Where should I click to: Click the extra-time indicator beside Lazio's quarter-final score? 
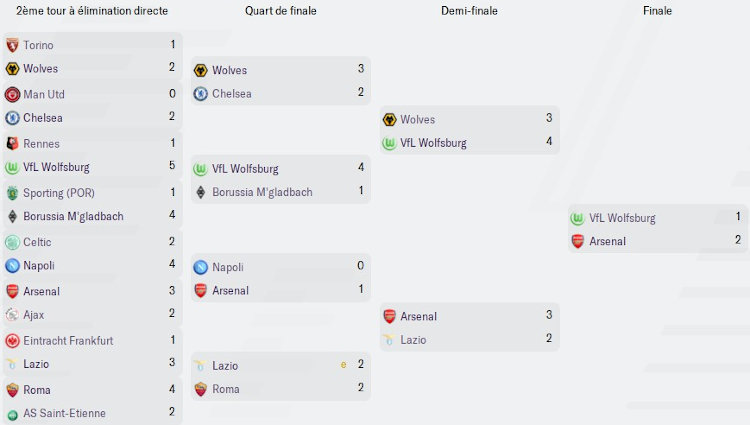coord(344,365)
